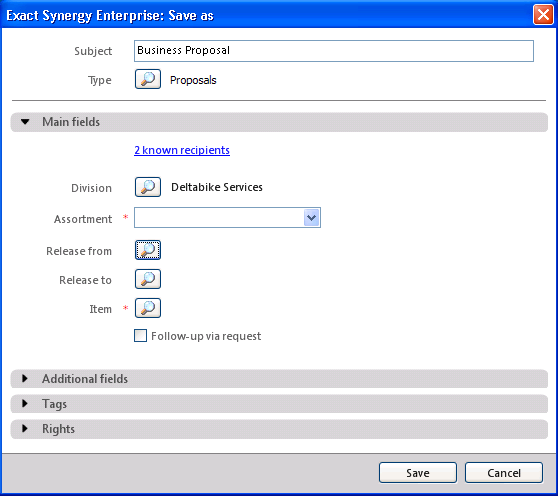Cancel the Save as dialog
This screenshot has height=496, width=558.
coord(504,473)
